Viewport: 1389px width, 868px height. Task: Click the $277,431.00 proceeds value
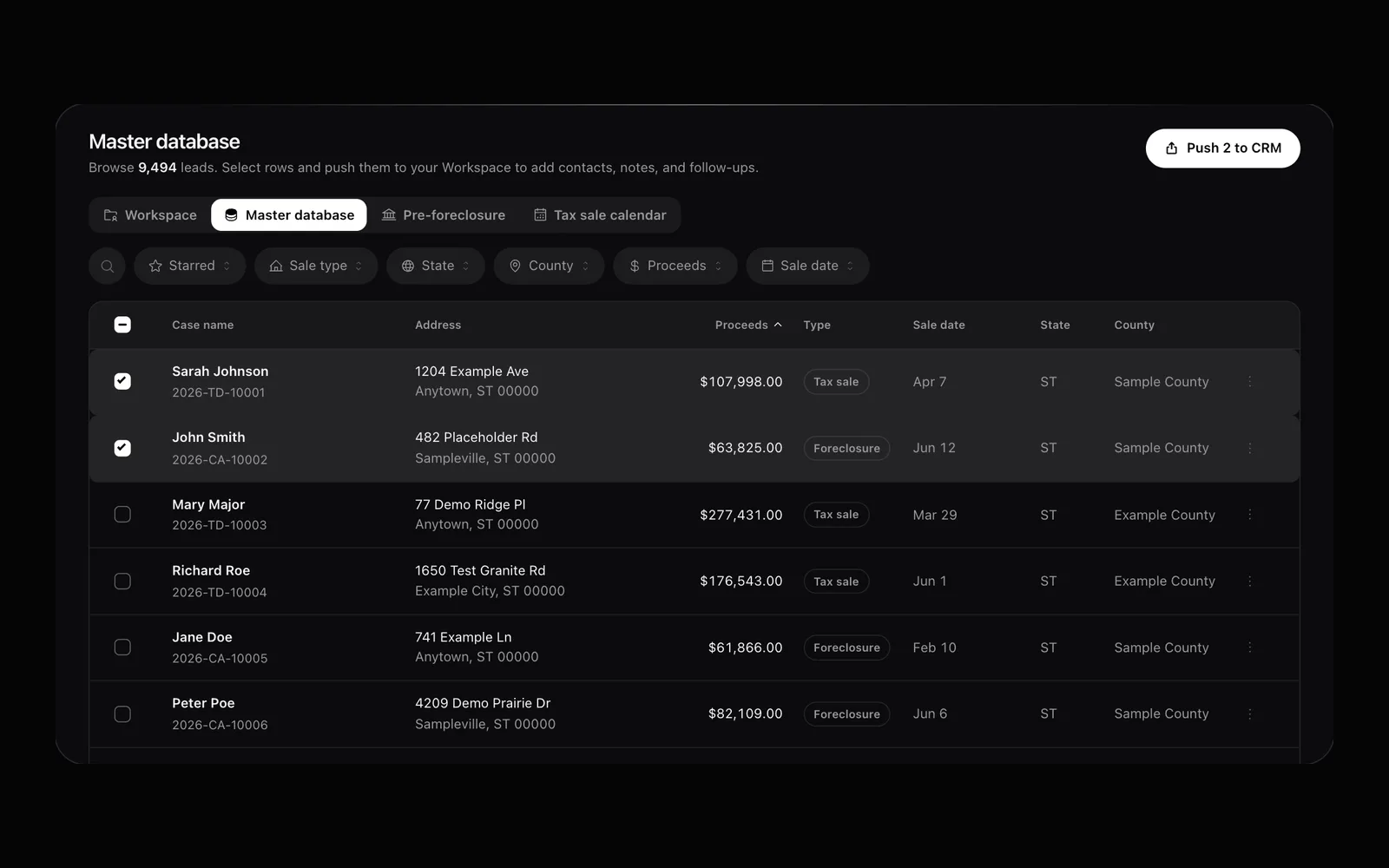pos(741,515)
